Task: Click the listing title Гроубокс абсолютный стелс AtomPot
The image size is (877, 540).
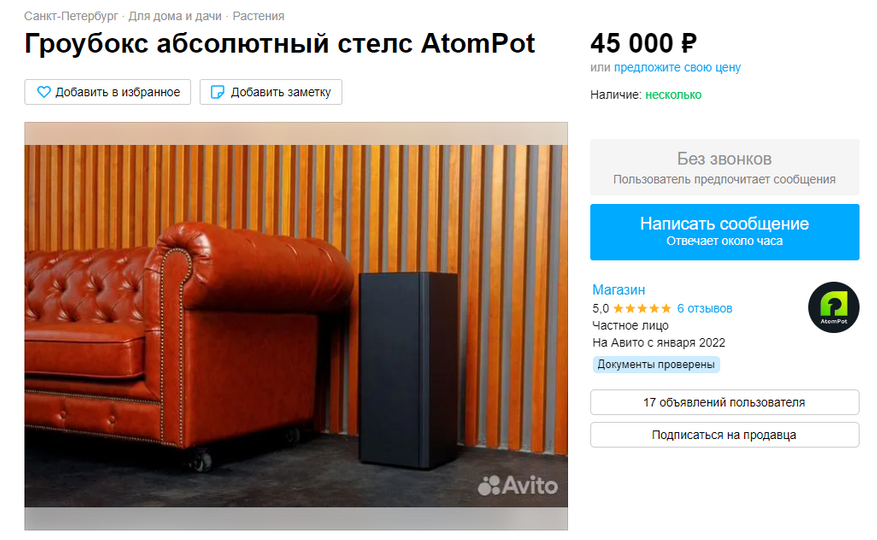Action: [x=280, y=44]
